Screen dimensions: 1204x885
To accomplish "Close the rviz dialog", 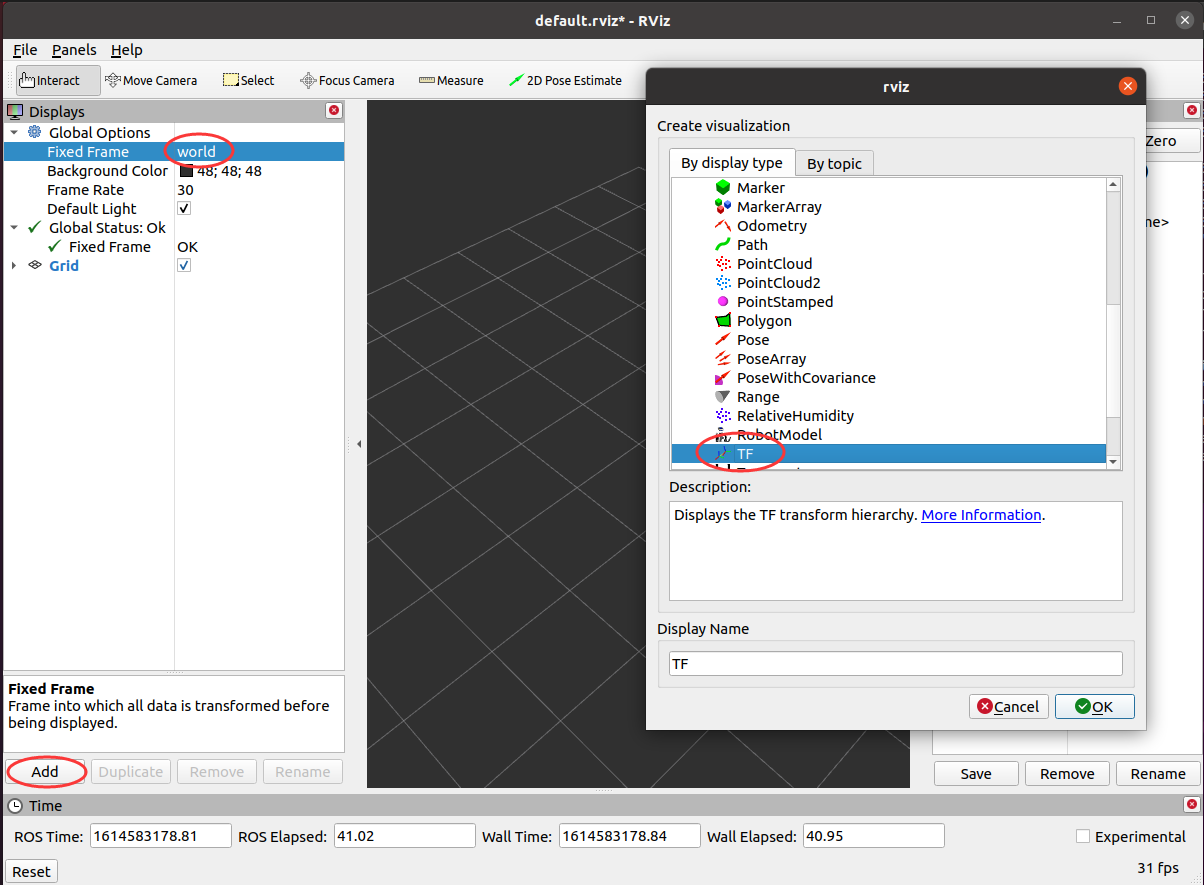I will click(x=1128, y=87).
